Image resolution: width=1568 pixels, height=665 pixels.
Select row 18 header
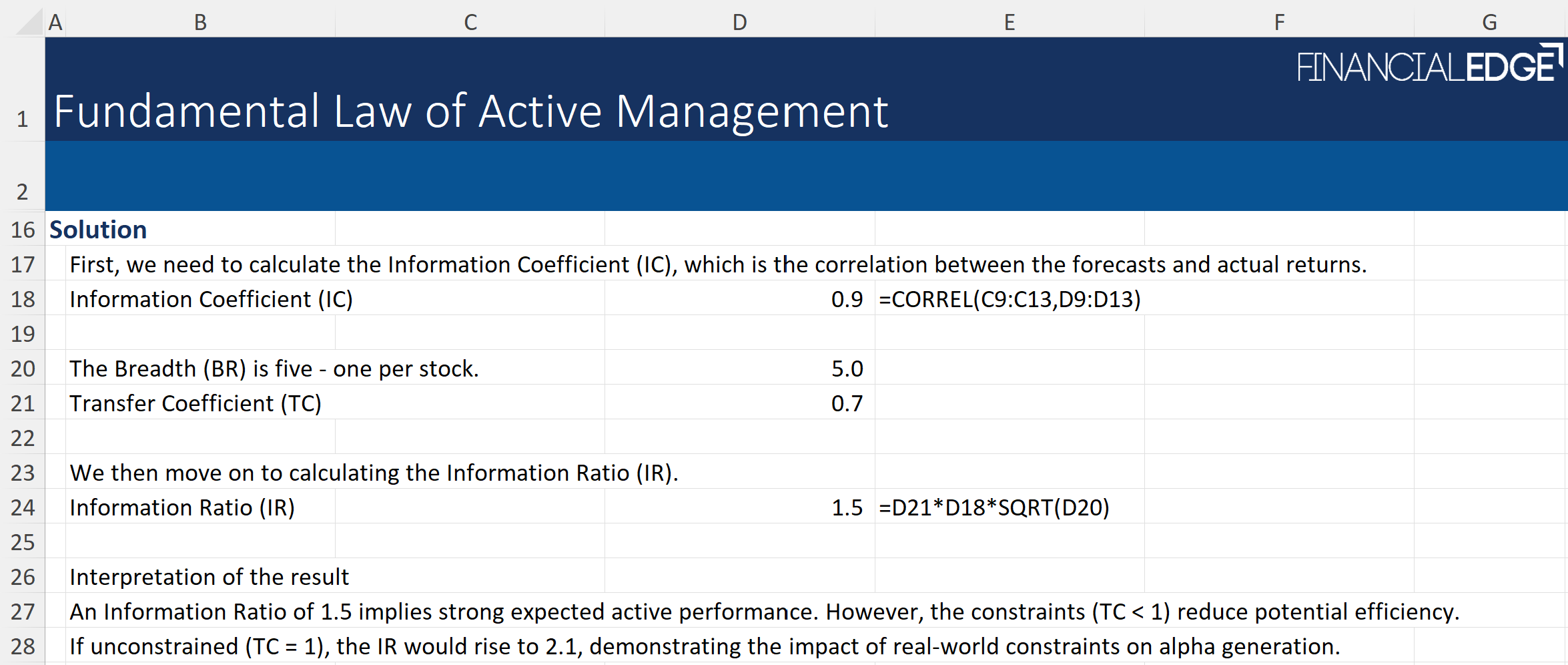click(x=23, y=299)
